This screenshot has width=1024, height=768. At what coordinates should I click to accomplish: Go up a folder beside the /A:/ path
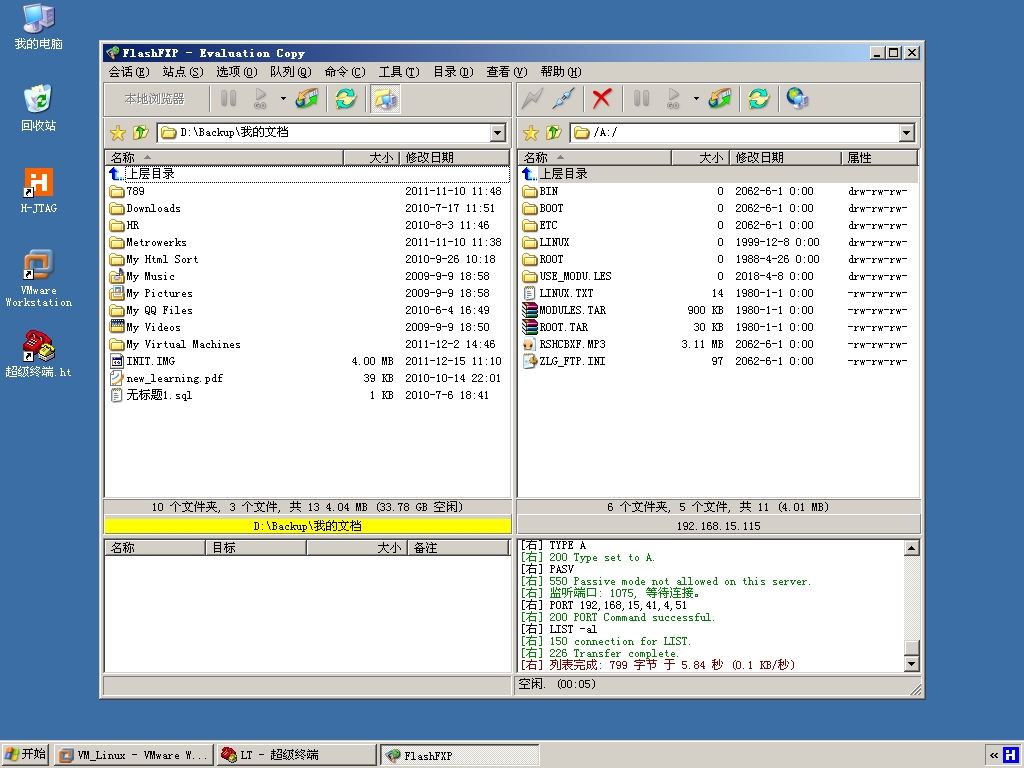point(553,133)
